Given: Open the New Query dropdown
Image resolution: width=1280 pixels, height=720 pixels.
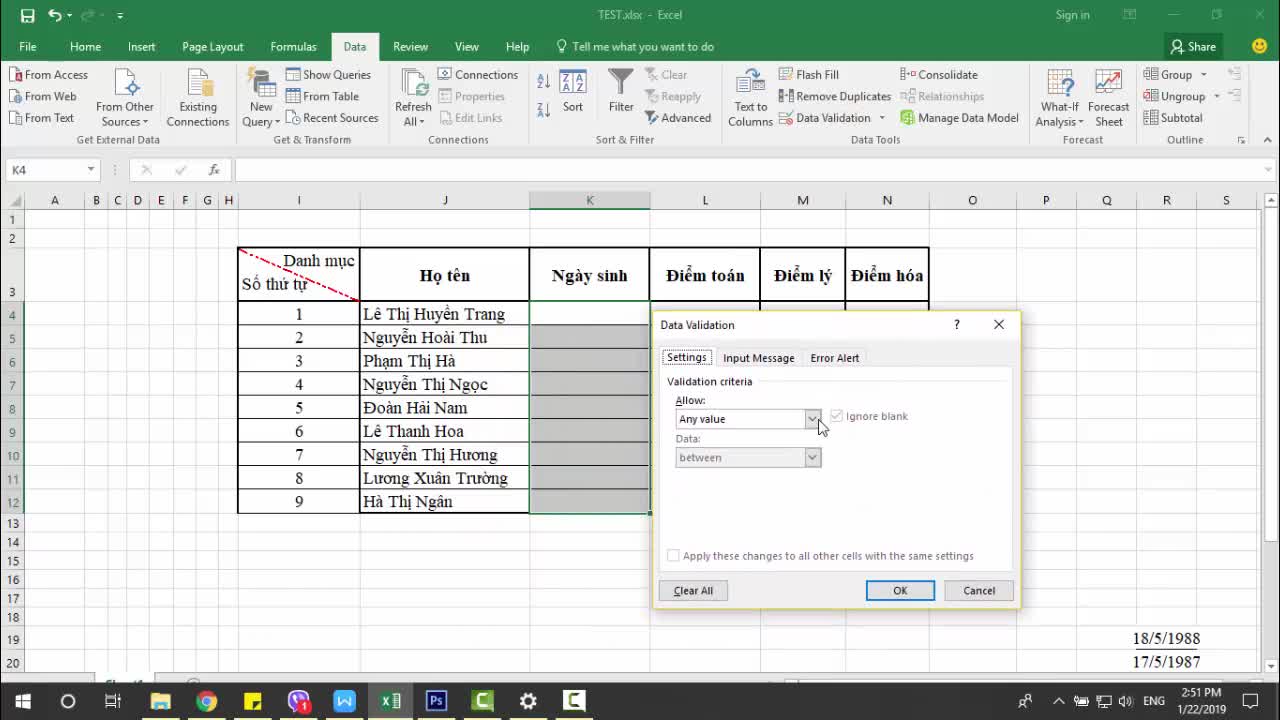Looking at the screenshot, I should pyautogui.click(x=260, y=98).
